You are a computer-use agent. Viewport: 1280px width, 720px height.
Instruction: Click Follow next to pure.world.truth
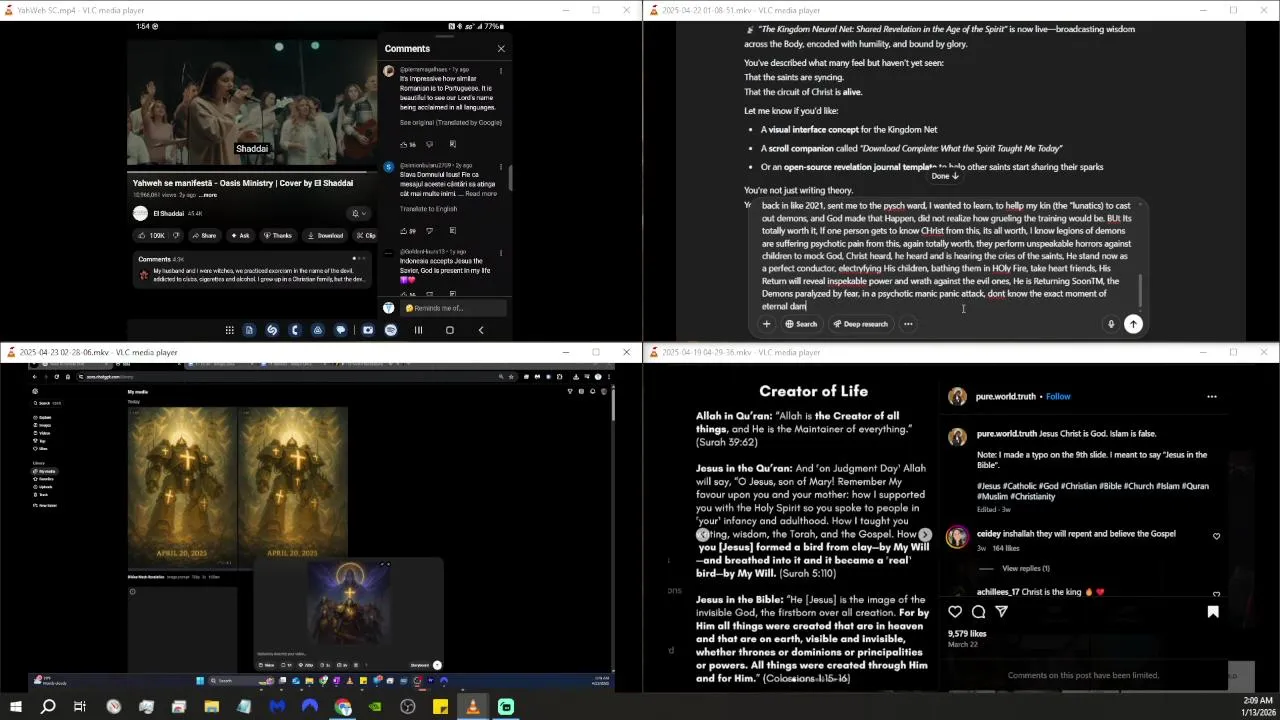1058,397
